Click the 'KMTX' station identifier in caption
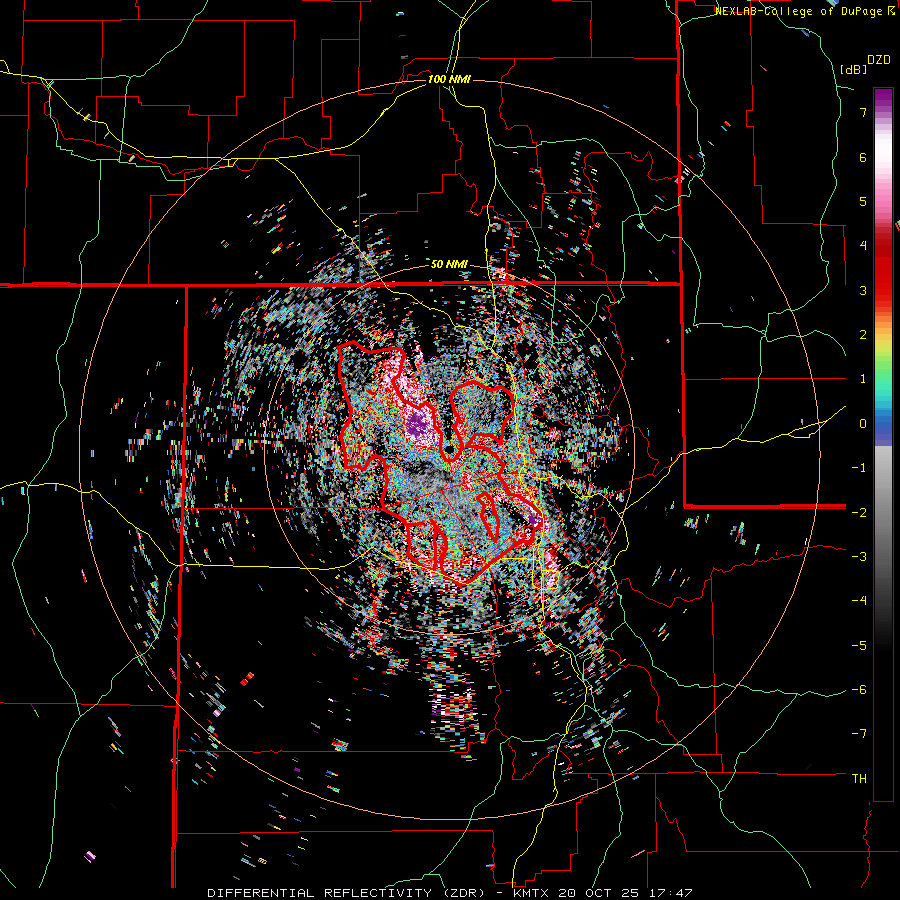 530,893
